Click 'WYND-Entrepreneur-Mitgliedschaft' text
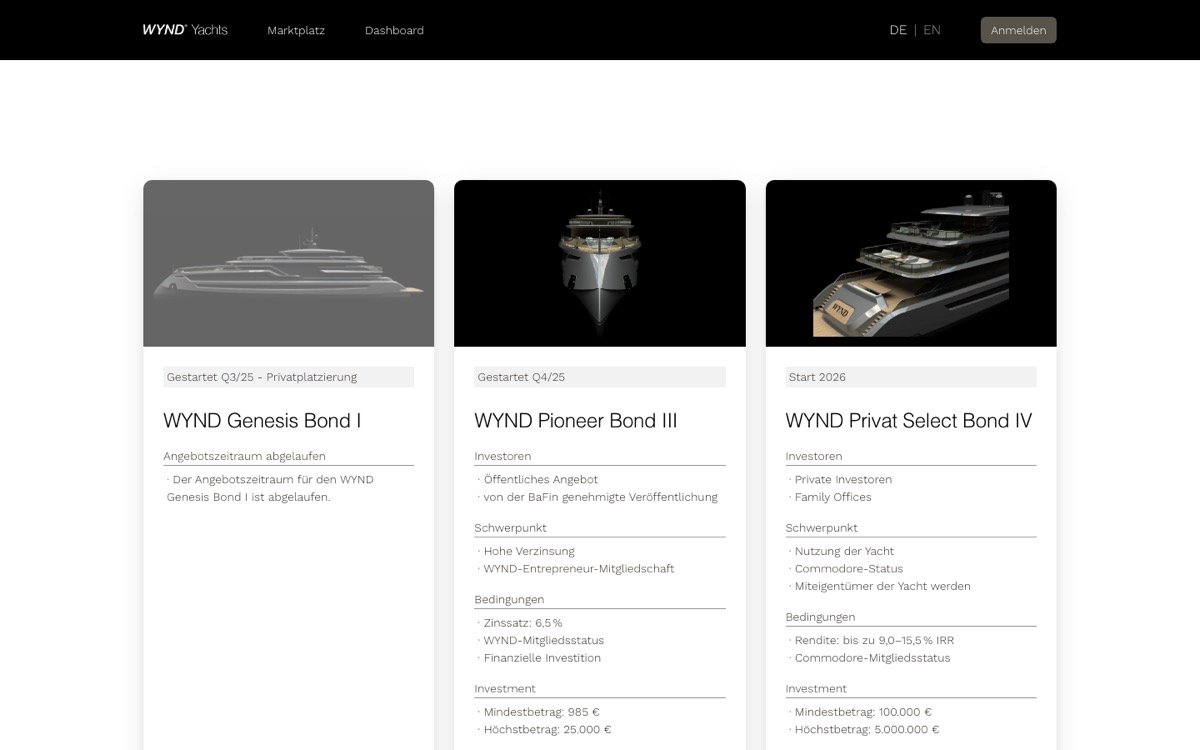The width and height of the screenshot is (1200, 750). 579,569
